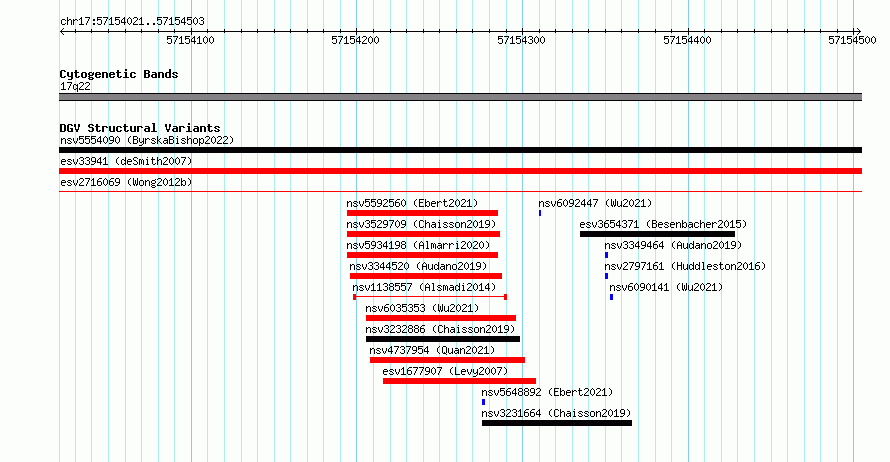
Task: Select the black nsv5554090 variant bar
Action: pos(460,150)
